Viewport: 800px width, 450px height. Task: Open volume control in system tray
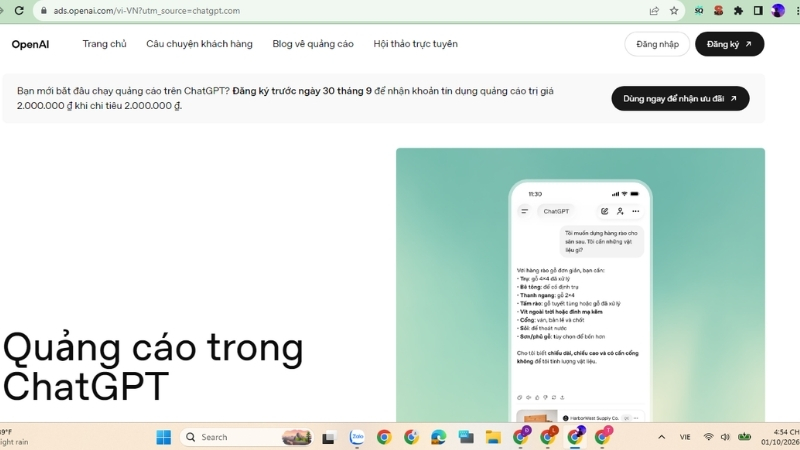[725, 437]
